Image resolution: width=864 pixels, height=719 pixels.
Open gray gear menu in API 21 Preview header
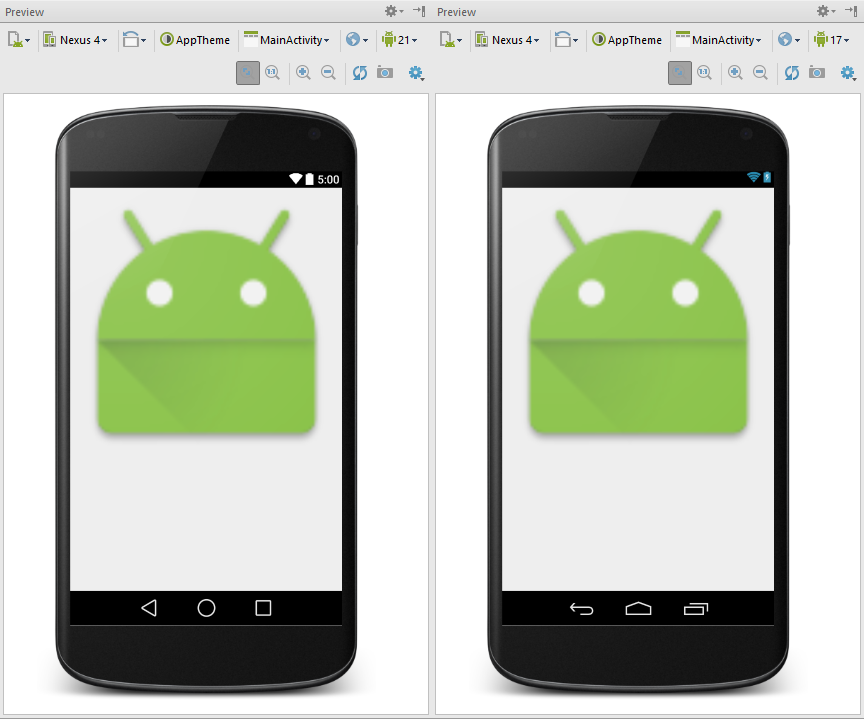(393, 11)
